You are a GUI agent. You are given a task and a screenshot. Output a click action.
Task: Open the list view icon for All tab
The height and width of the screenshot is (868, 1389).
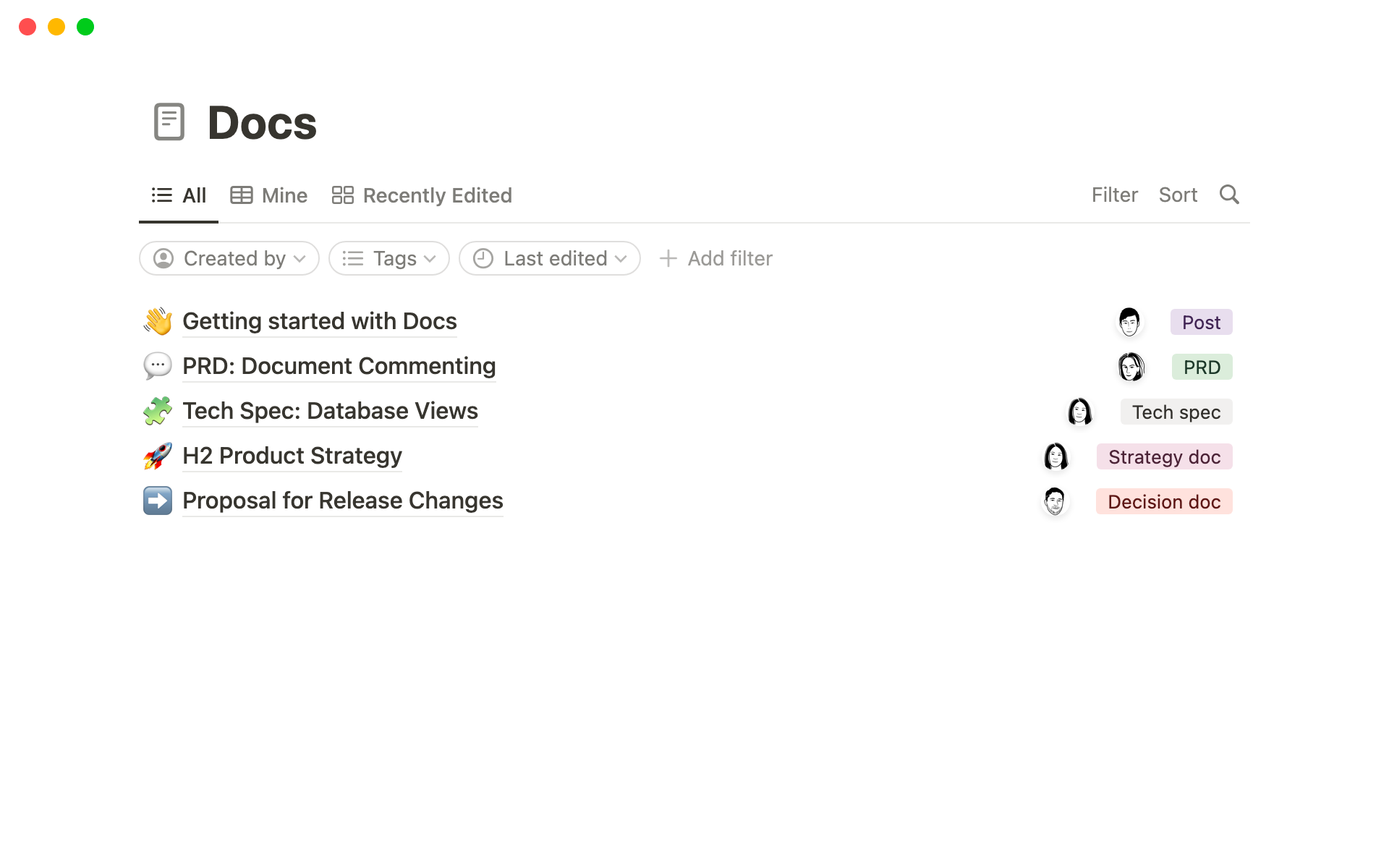pyautogui.click(x=162, y=195)
